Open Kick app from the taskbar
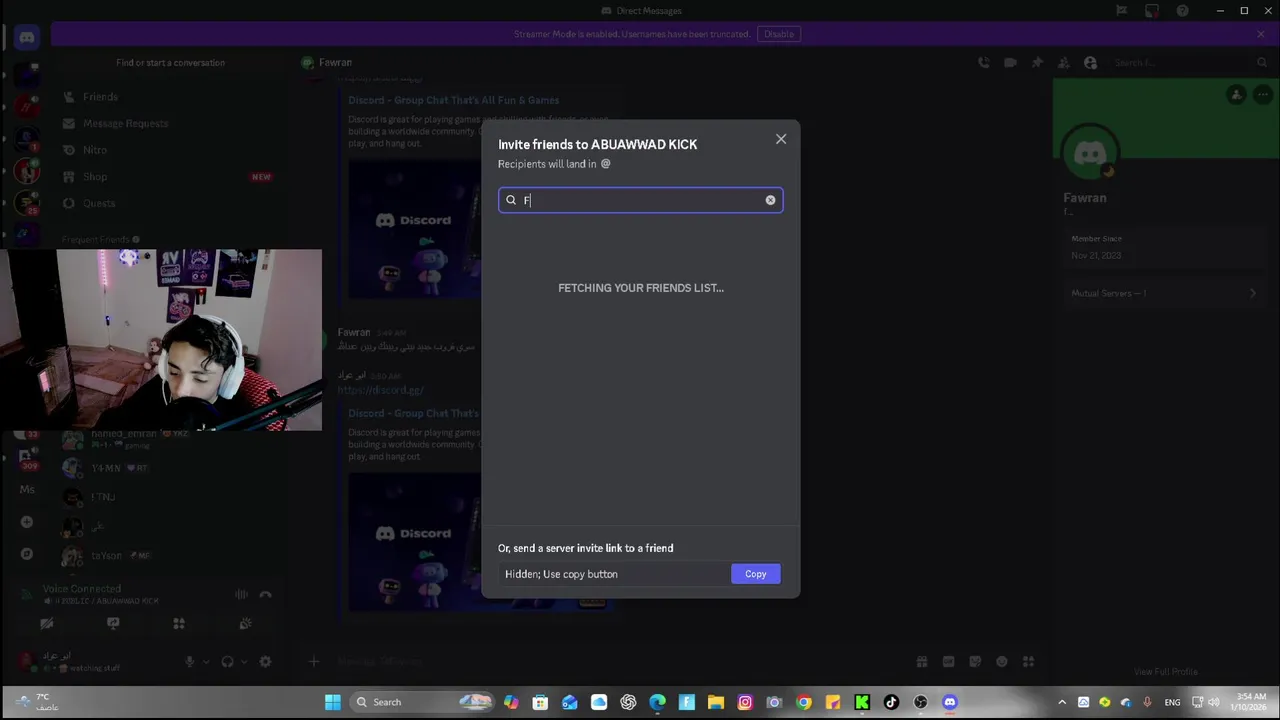Image resolution: width=1280 pixels, height=720 pixels. pos(862,702)
